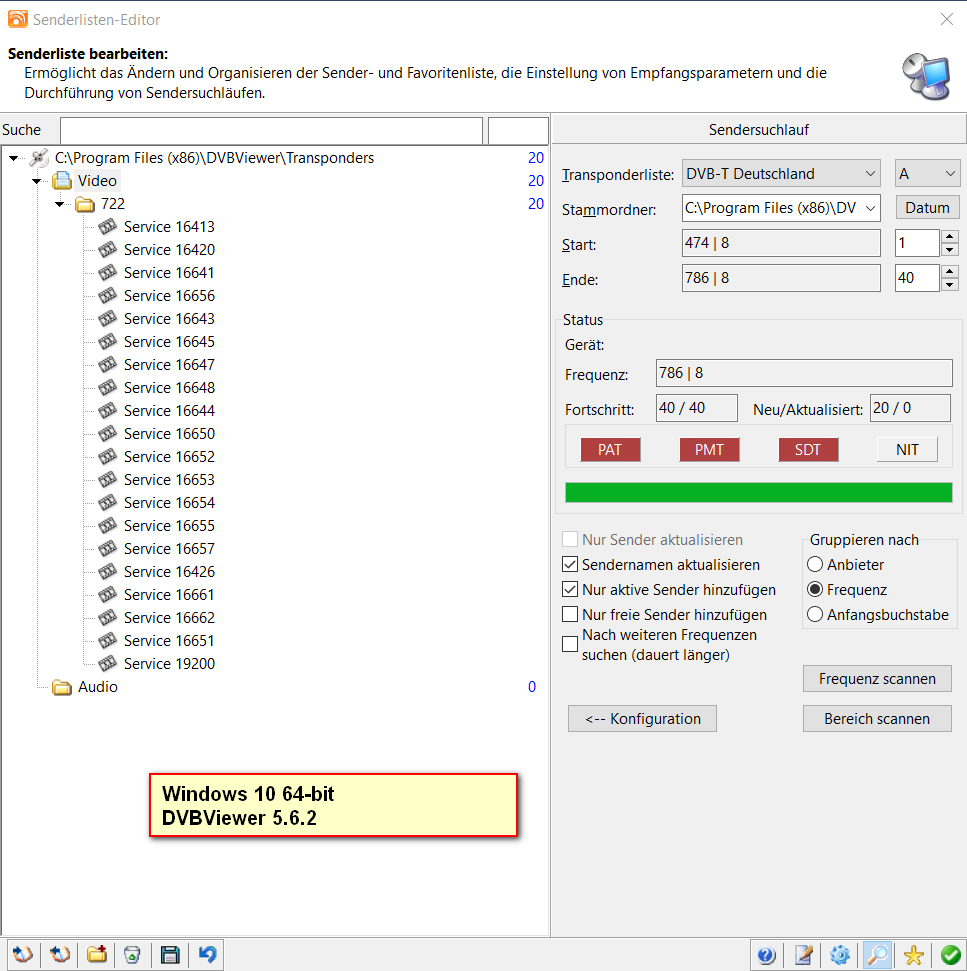Click the new folder icon

point(96,954)
